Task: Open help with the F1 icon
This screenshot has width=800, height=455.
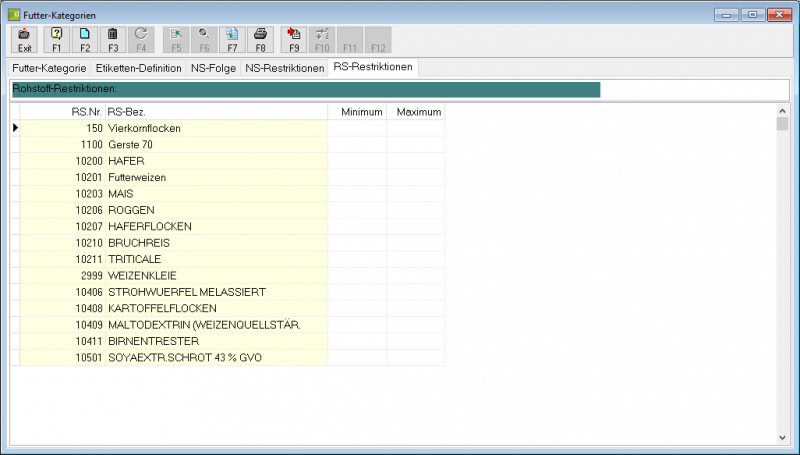Action: pos(57,40)
